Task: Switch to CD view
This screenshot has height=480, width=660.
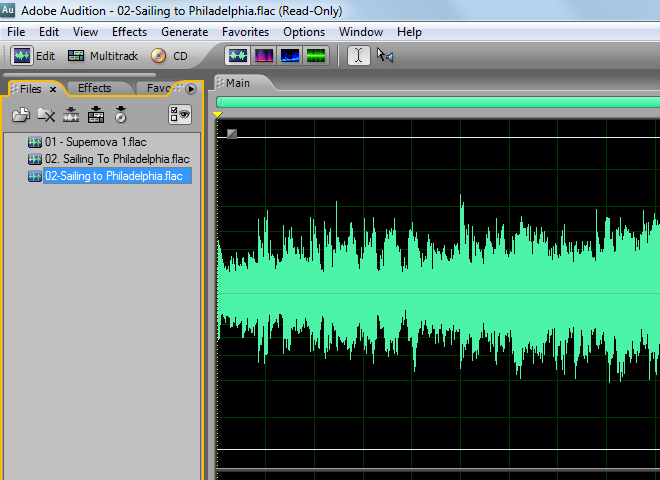Action: (169, 56)
